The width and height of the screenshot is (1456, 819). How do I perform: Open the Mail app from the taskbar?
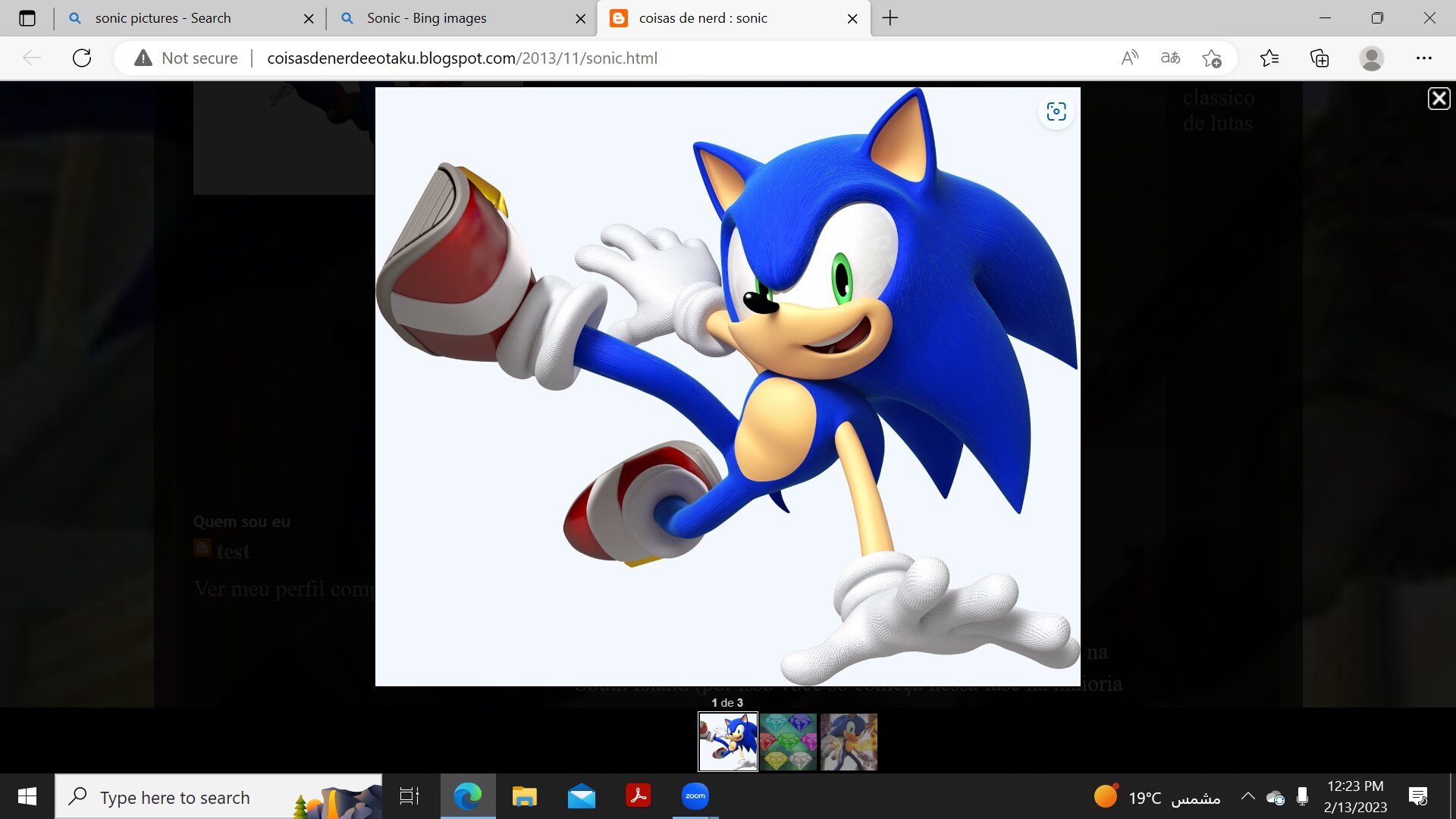(x=582, y=796)
